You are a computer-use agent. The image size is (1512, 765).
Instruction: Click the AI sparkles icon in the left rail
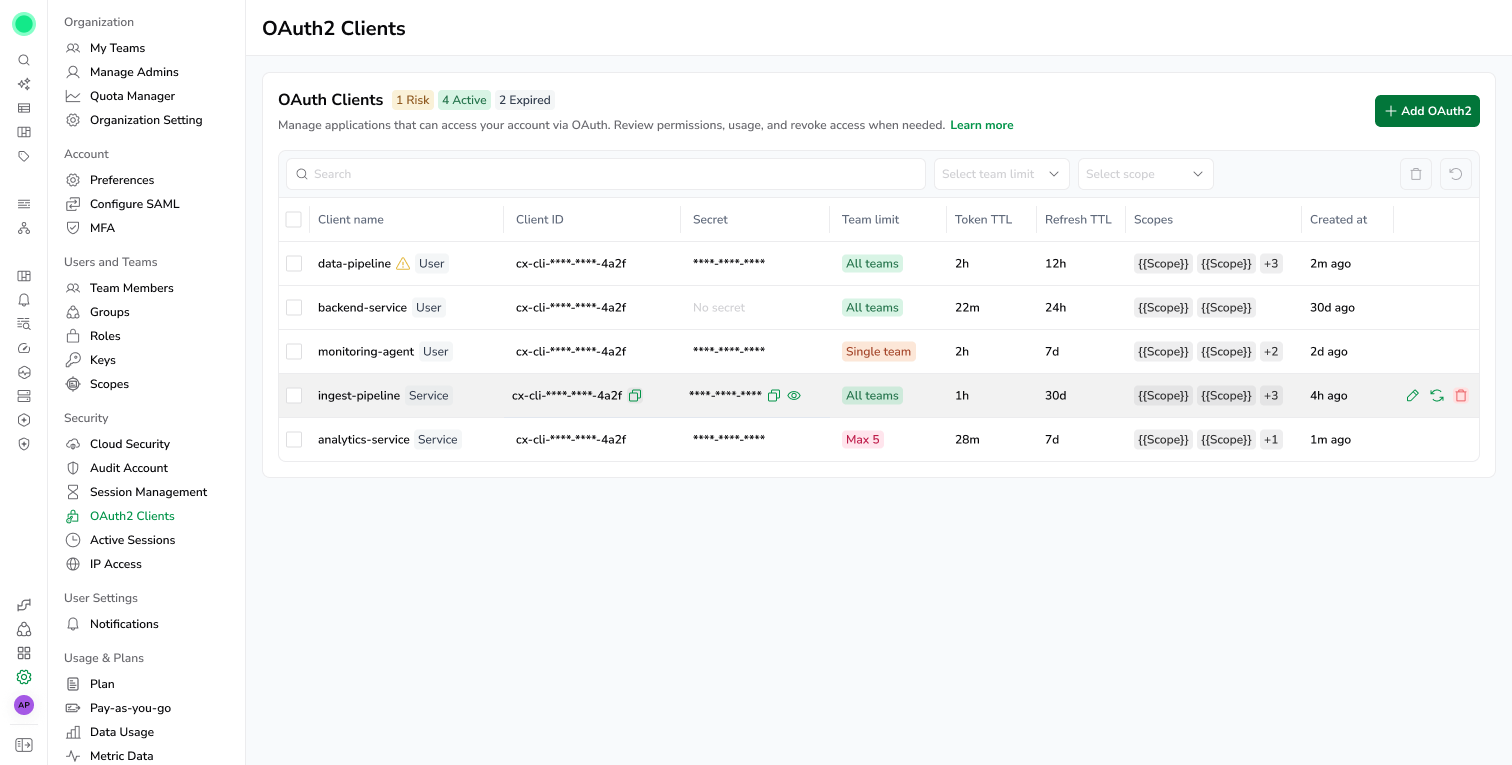coord(24,84)
